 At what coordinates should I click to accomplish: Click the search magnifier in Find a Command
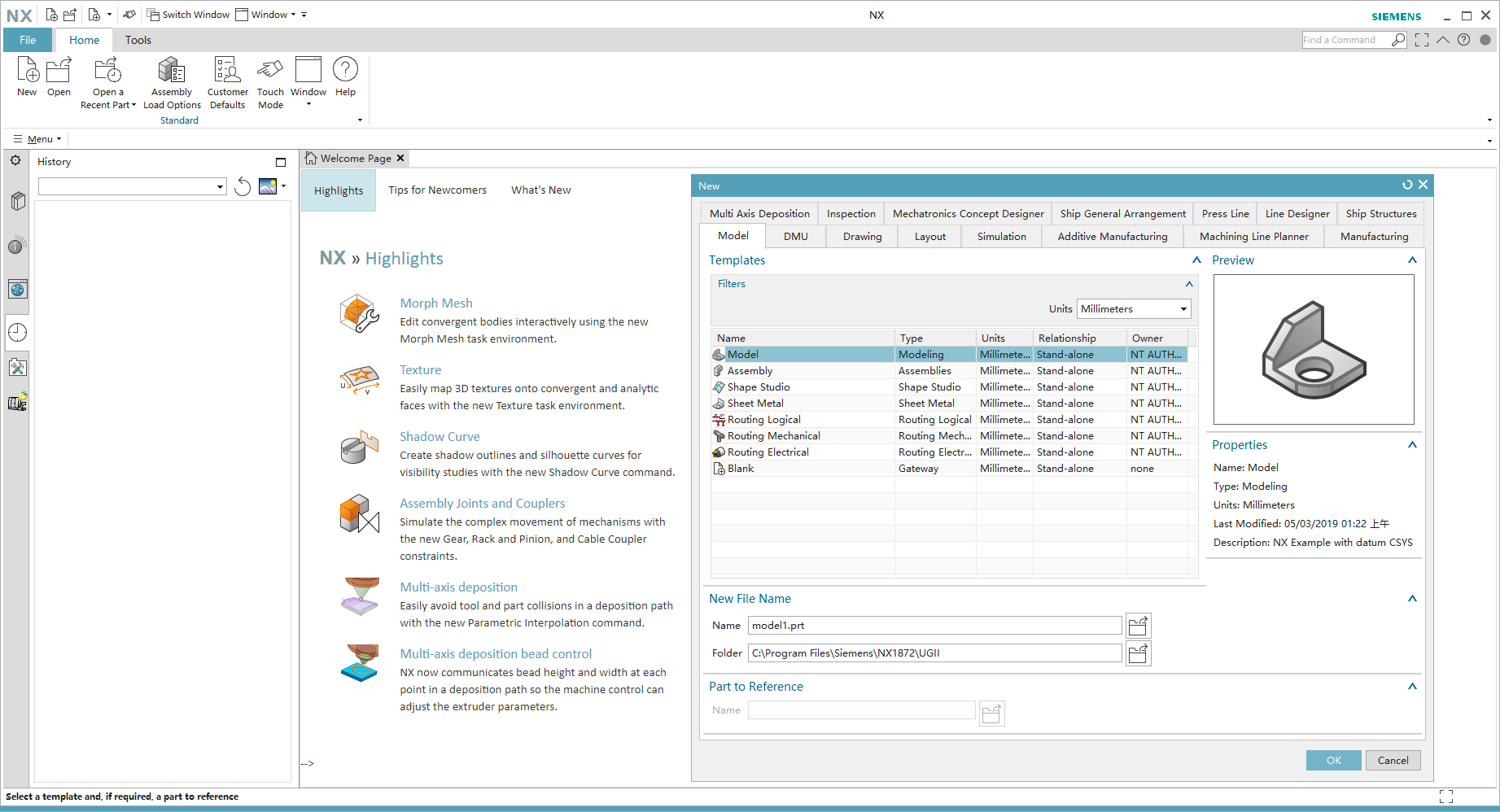tap(1398, 40)
